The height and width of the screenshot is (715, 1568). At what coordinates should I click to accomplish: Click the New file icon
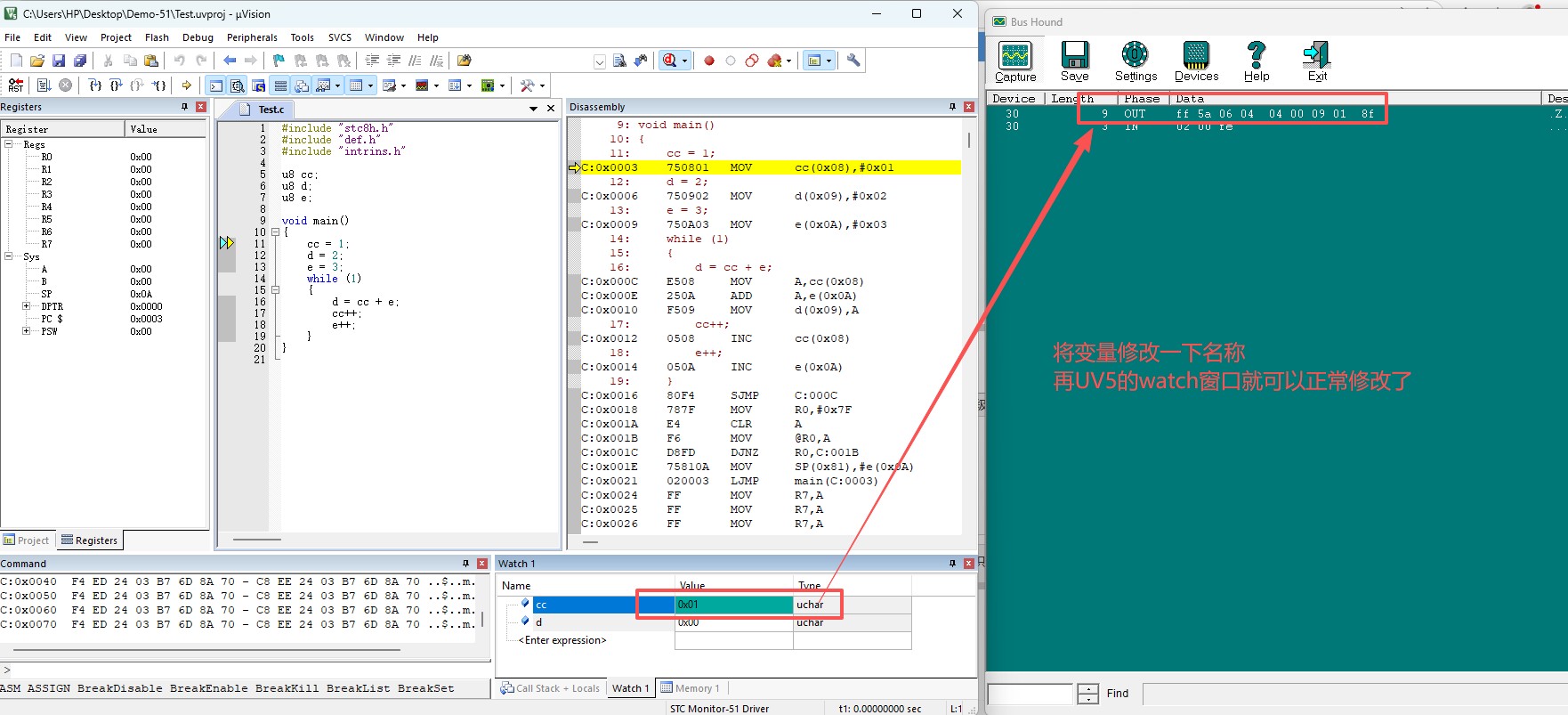tap(16, 61)
